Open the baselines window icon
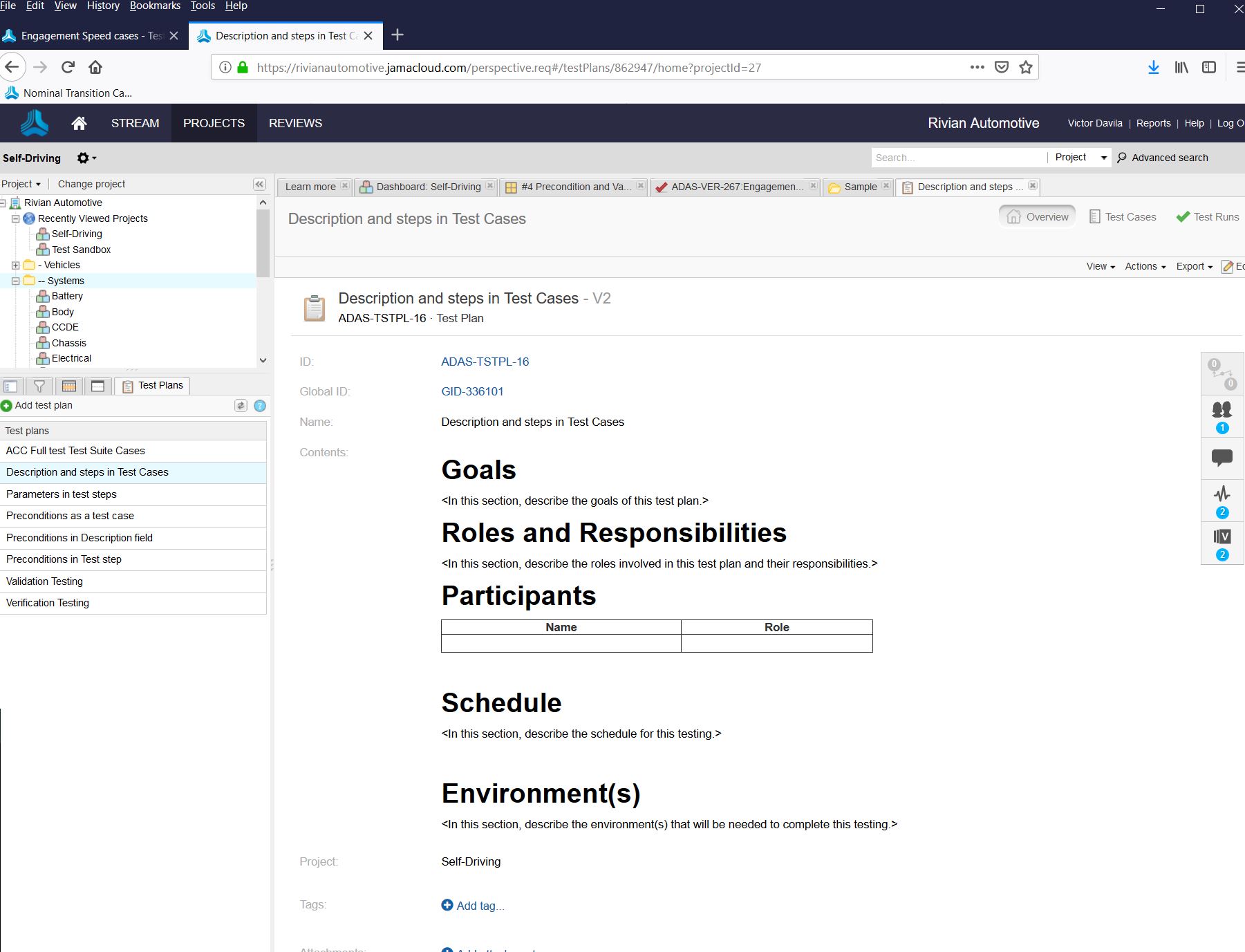This screenshot has width=1245, height=952. [97, 386]
